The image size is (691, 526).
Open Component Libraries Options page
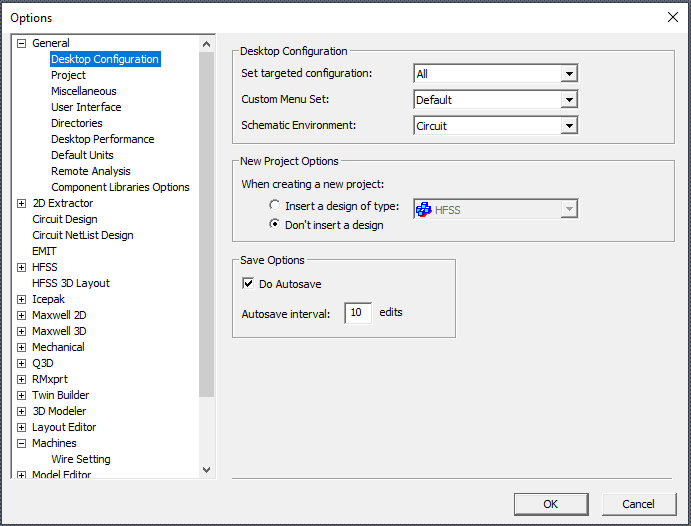tap(120, 187)
